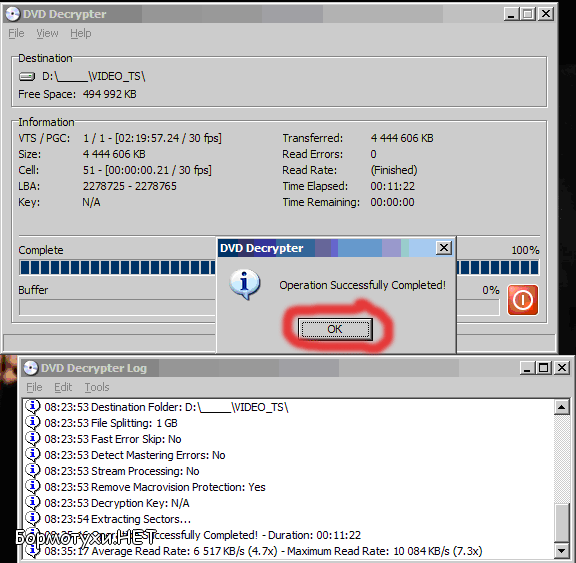
Task: Click the Read Errors value 0
Action: click(373, 154)
